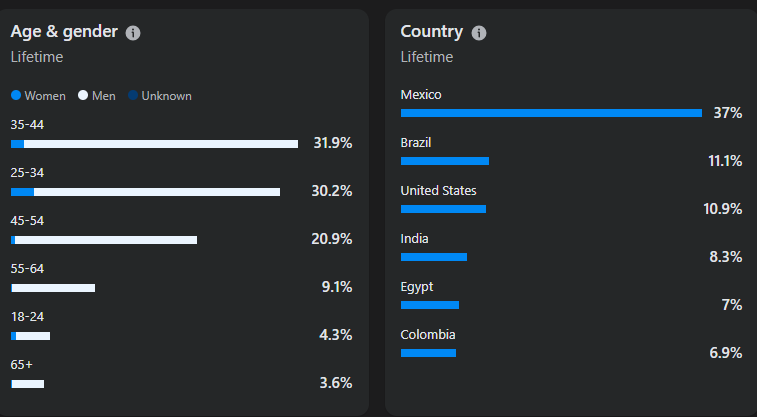The height and width of the screenshot is (417, 757).
Task: Click the 65+ age group bar
Action: [28, 384]
